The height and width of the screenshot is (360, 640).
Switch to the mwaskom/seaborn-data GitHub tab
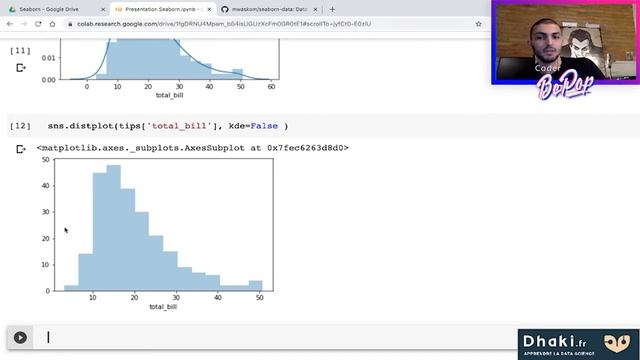(x=269, y=9)
